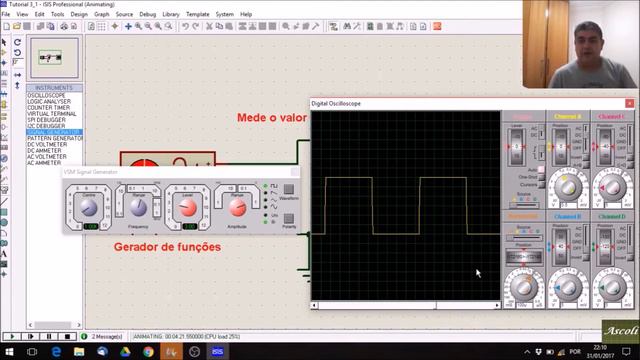Click the rotate anti-clockwise icon
Viewport: 640px width, 360px height.
pyautogui.click(x=17, y=53)
